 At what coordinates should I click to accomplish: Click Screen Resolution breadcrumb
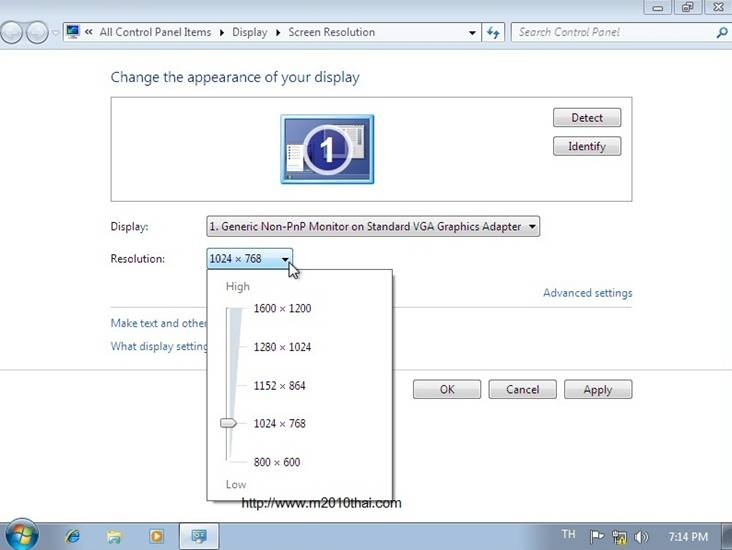331,32
